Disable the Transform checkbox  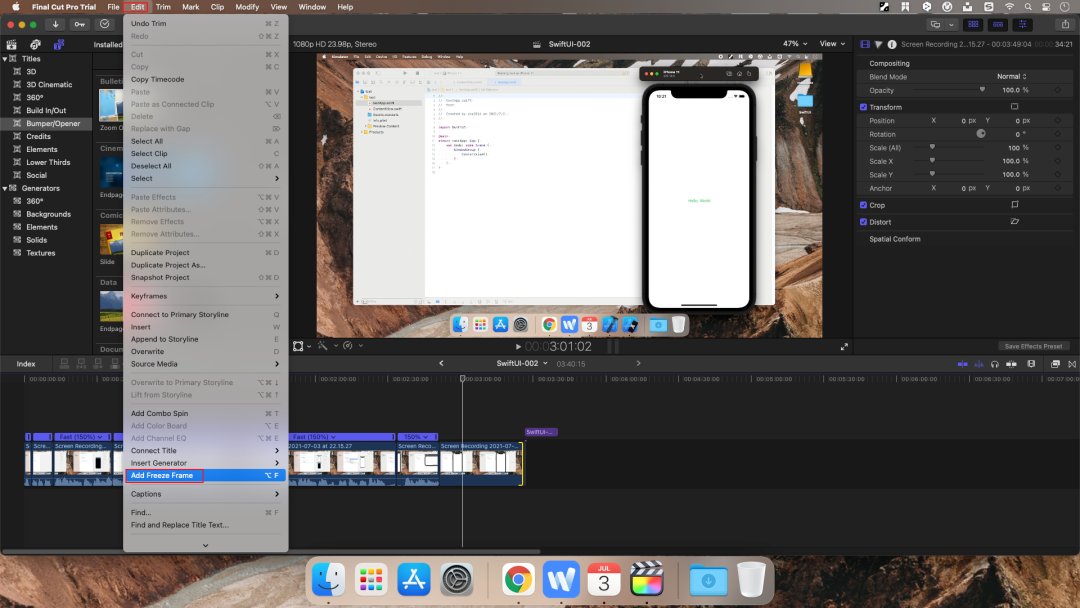click(864, 107)
